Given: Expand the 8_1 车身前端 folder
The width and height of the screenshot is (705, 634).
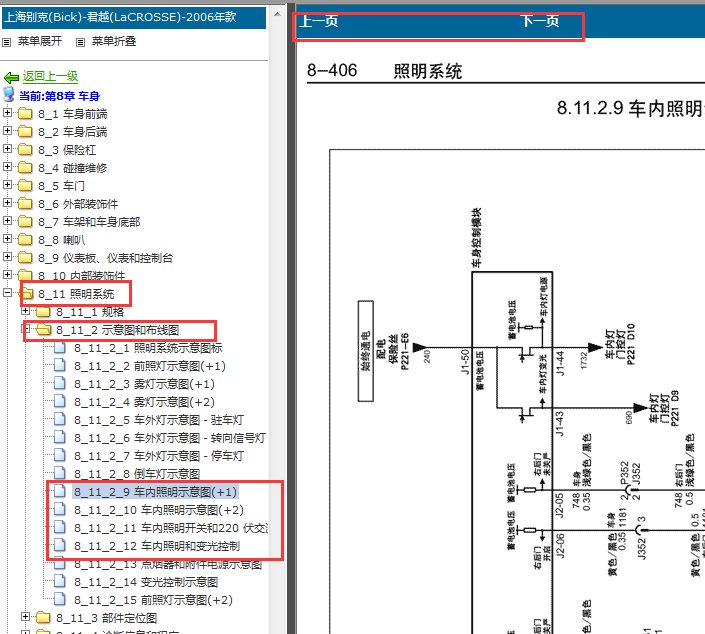Looking at the screenshot, I should click(7, 112).
